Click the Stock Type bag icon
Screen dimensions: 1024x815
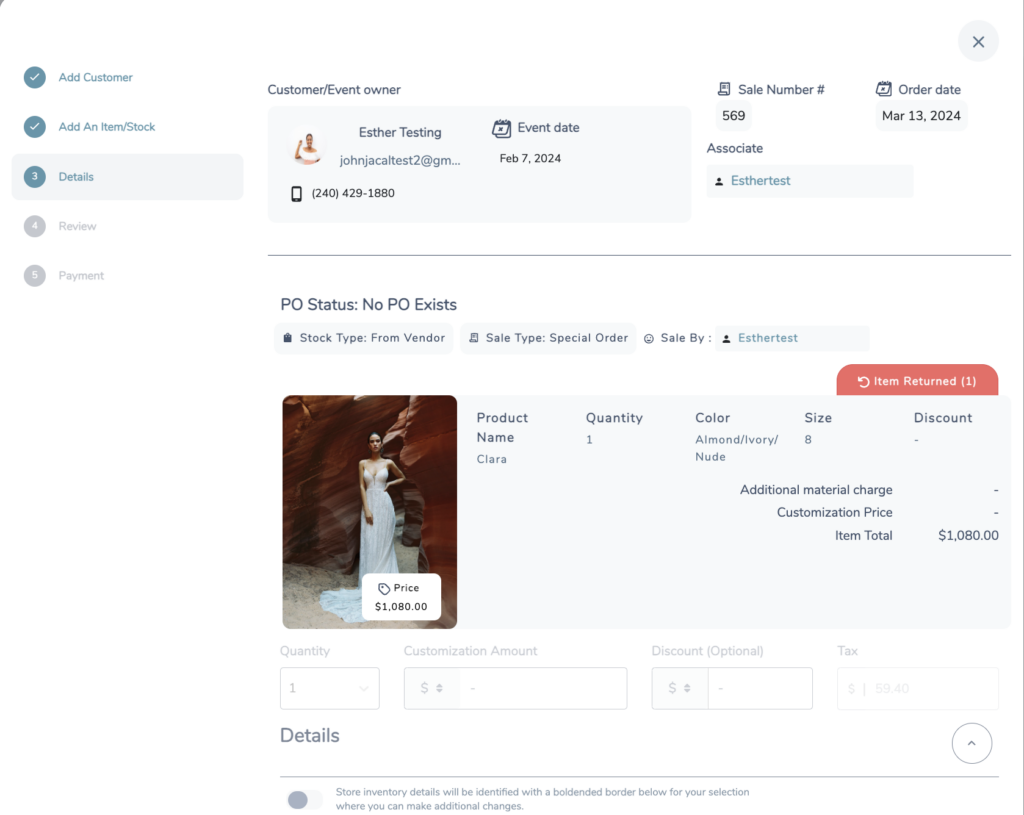[x=287, y=338]
